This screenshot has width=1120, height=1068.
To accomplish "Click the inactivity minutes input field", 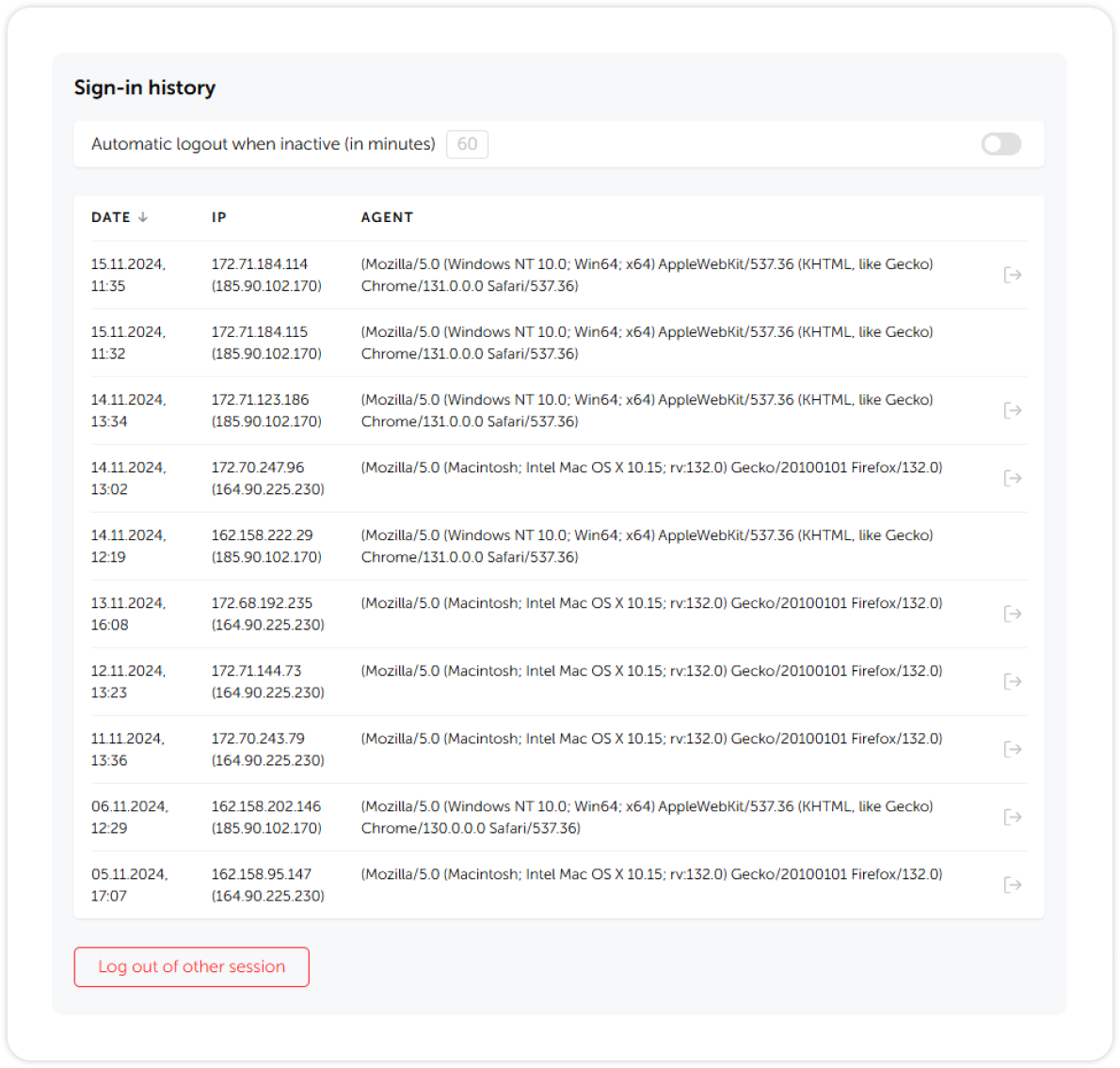I will (467, 144).
